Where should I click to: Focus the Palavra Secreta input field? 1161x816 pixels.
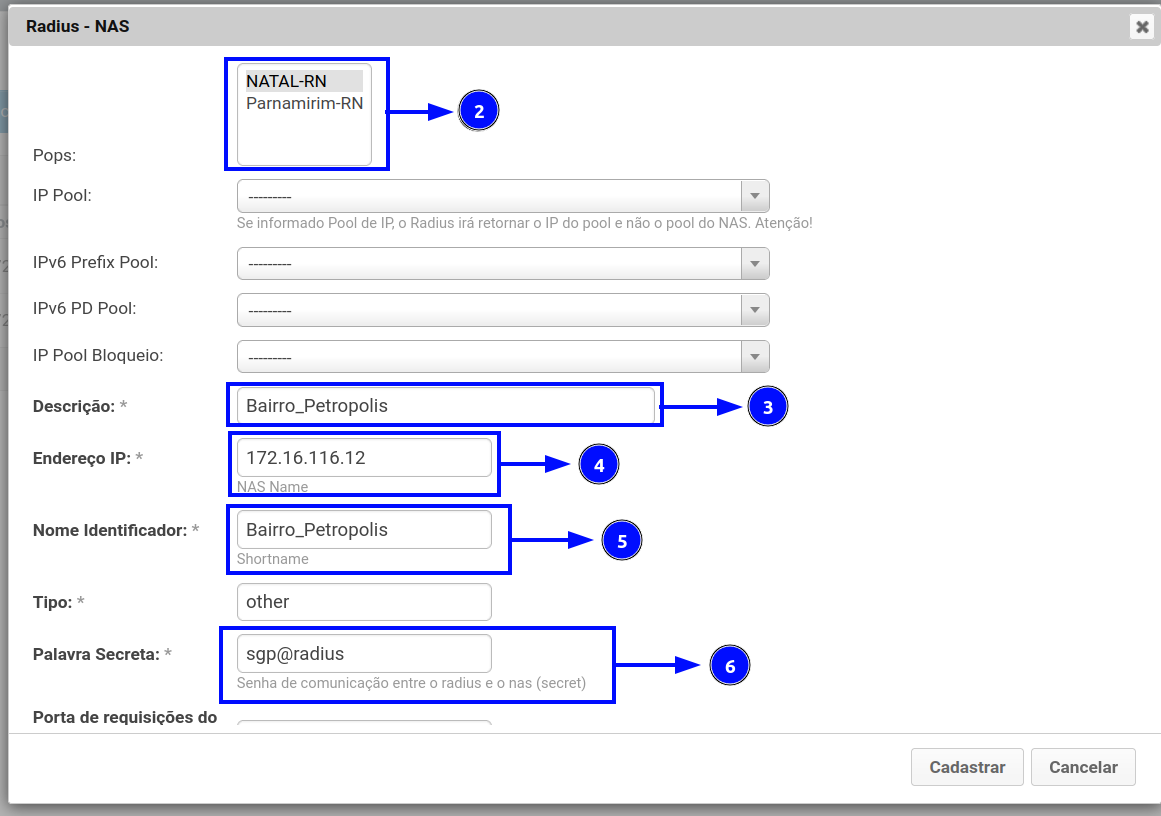[x=364, y=654]
